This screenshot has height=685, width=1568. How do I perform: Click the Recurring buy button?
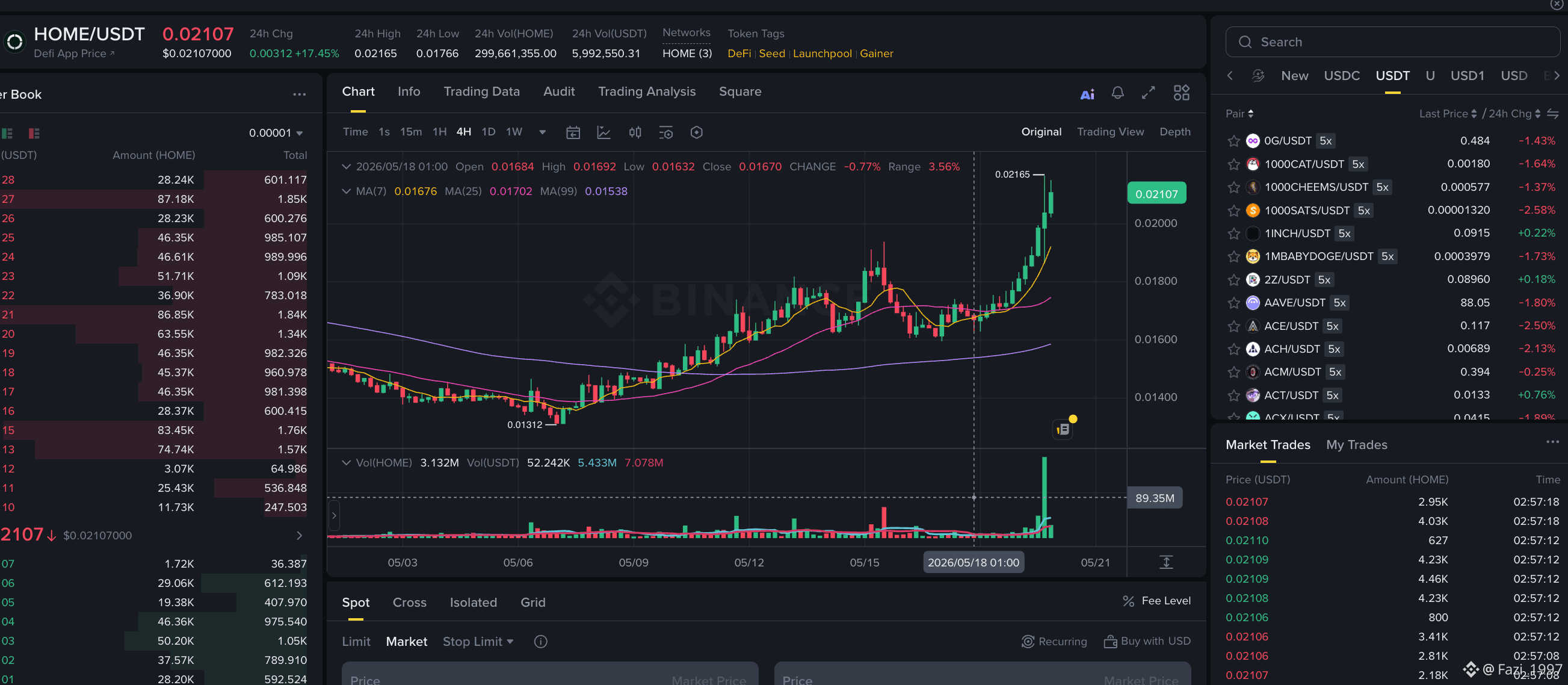coord(1054,641)
